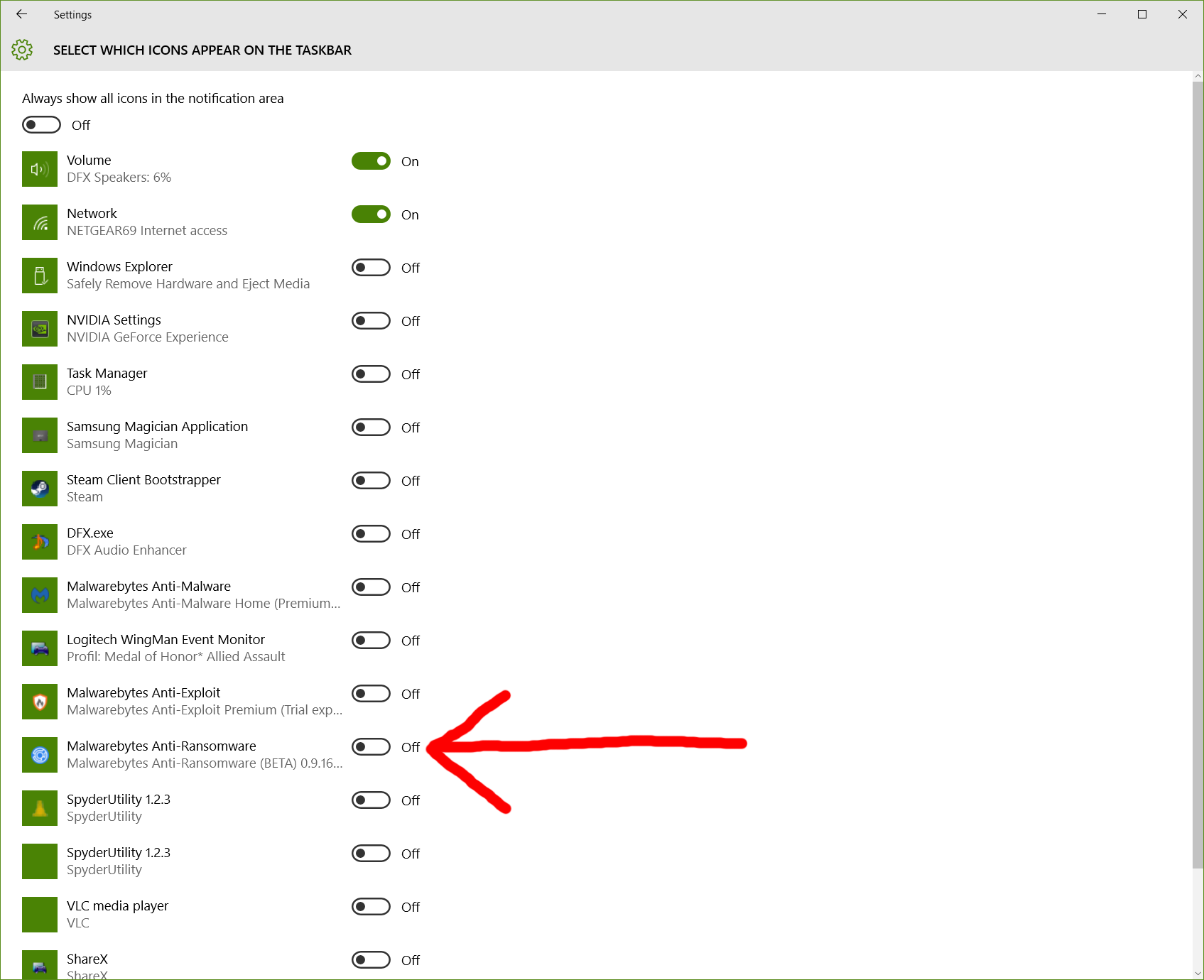The width and height of the screenshot is (1204, 980).
Task: Click the 'SELECT WHICH ICONS APPEAR ON THE TASKBAR' heading
Action: (x=202, y=50)
